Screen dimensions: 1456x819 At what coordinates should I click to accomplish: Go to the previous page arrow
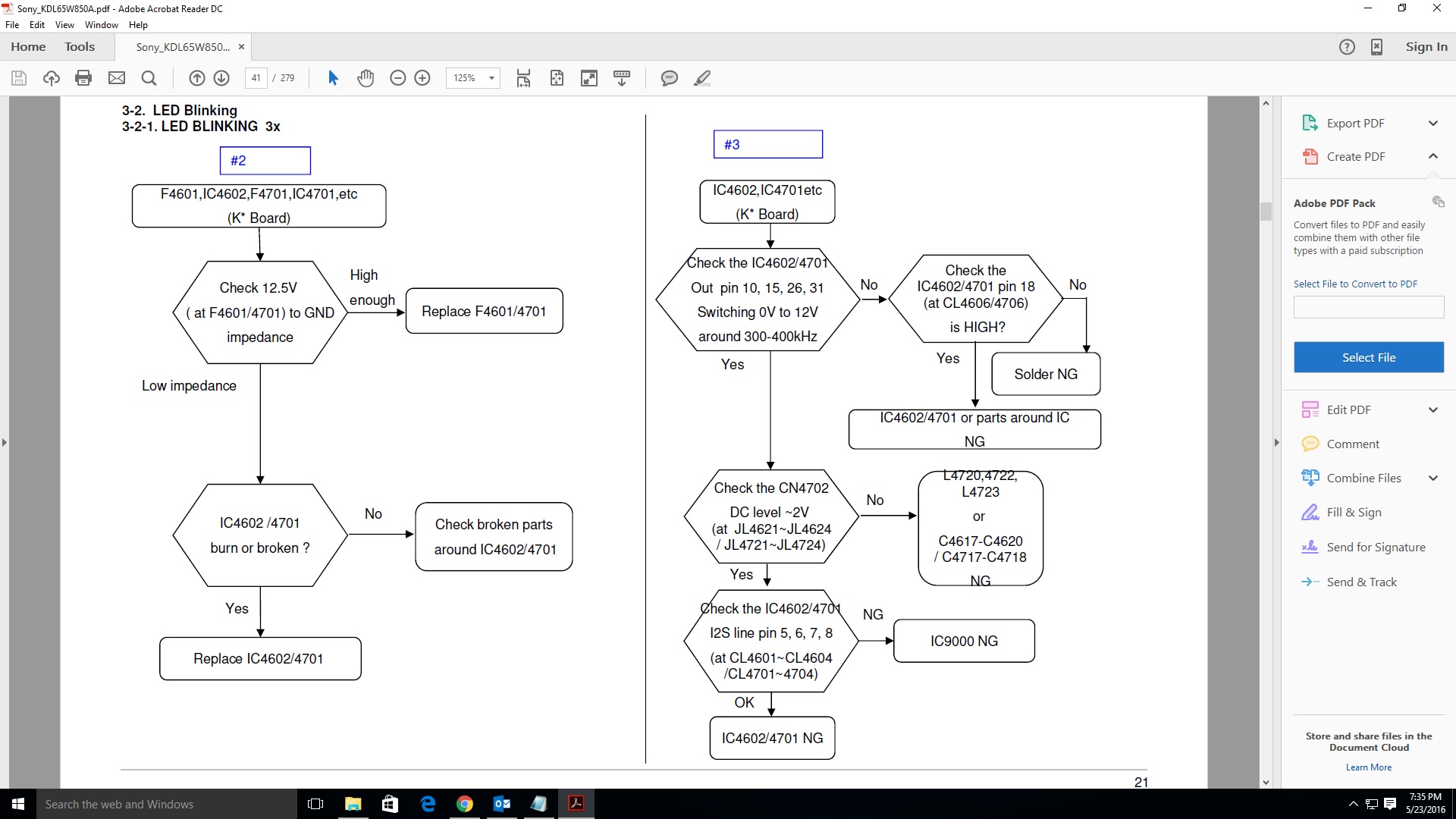pyautogui.click(x=196, y=78)
